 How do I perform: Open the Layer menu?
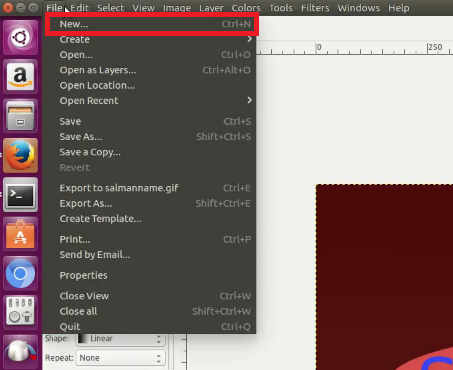pos(211,8)
